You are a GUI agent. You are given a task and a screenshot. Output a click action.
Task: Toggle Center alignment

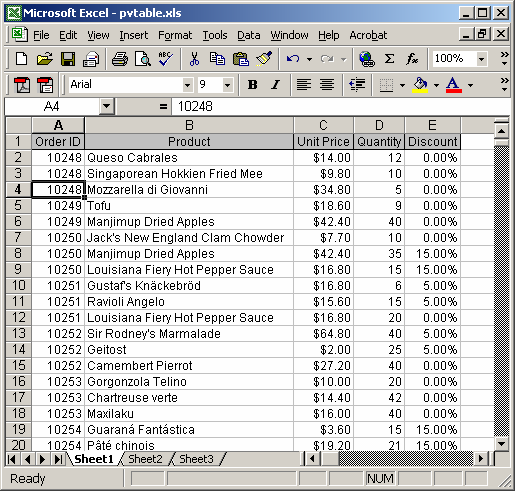pos(327,85)
